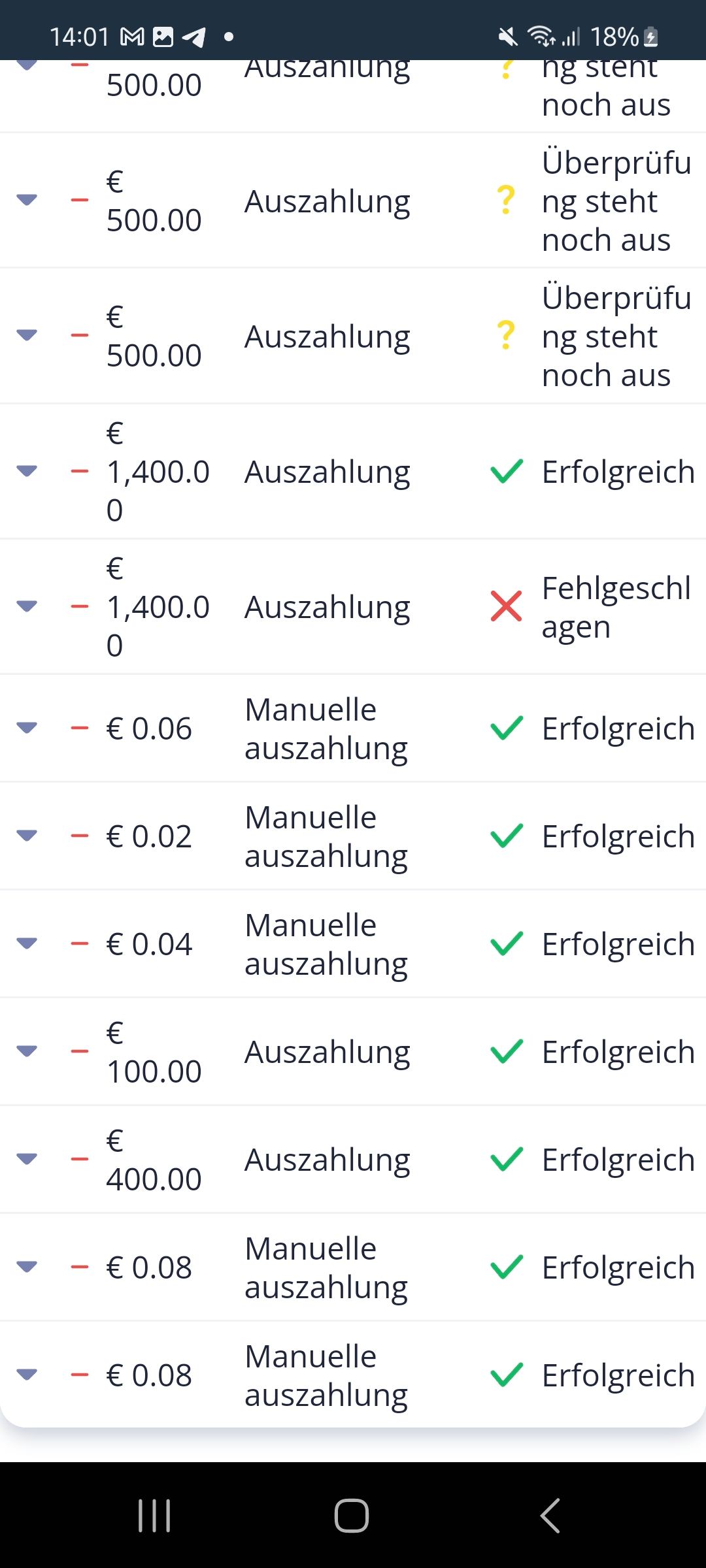Tap green checkmark next to €0.04 withdrawal
Viewport: 706px width, 1568px height.
point(507,943)
